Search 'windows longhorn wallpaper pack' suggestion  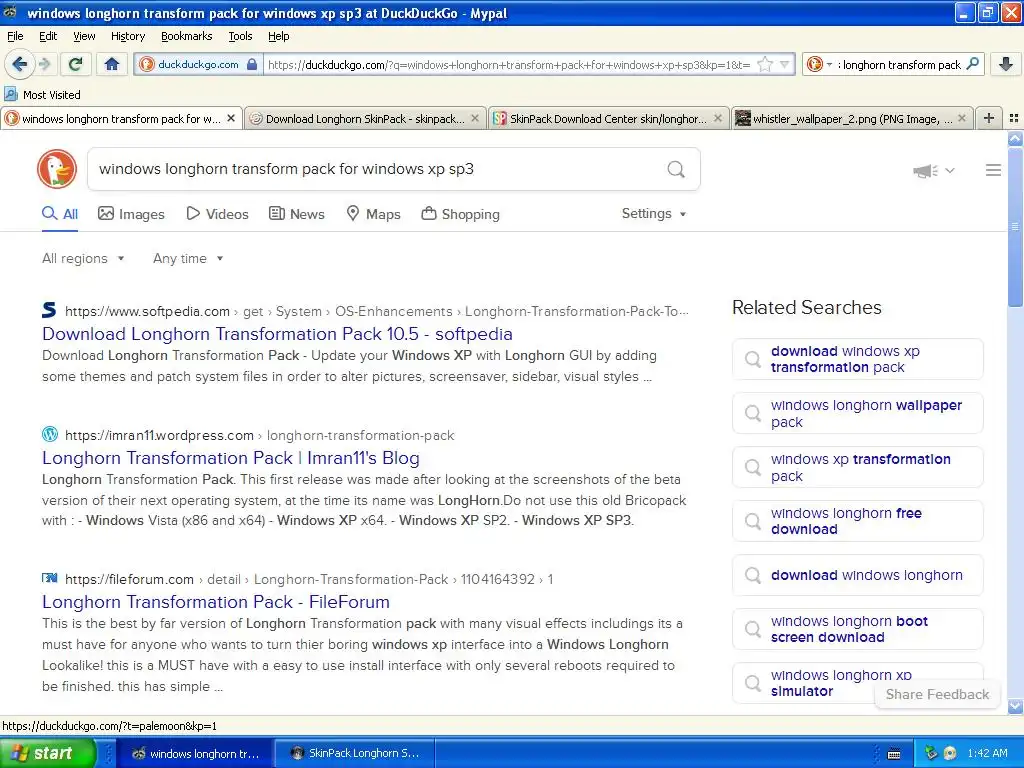click(x=857, y=413)
